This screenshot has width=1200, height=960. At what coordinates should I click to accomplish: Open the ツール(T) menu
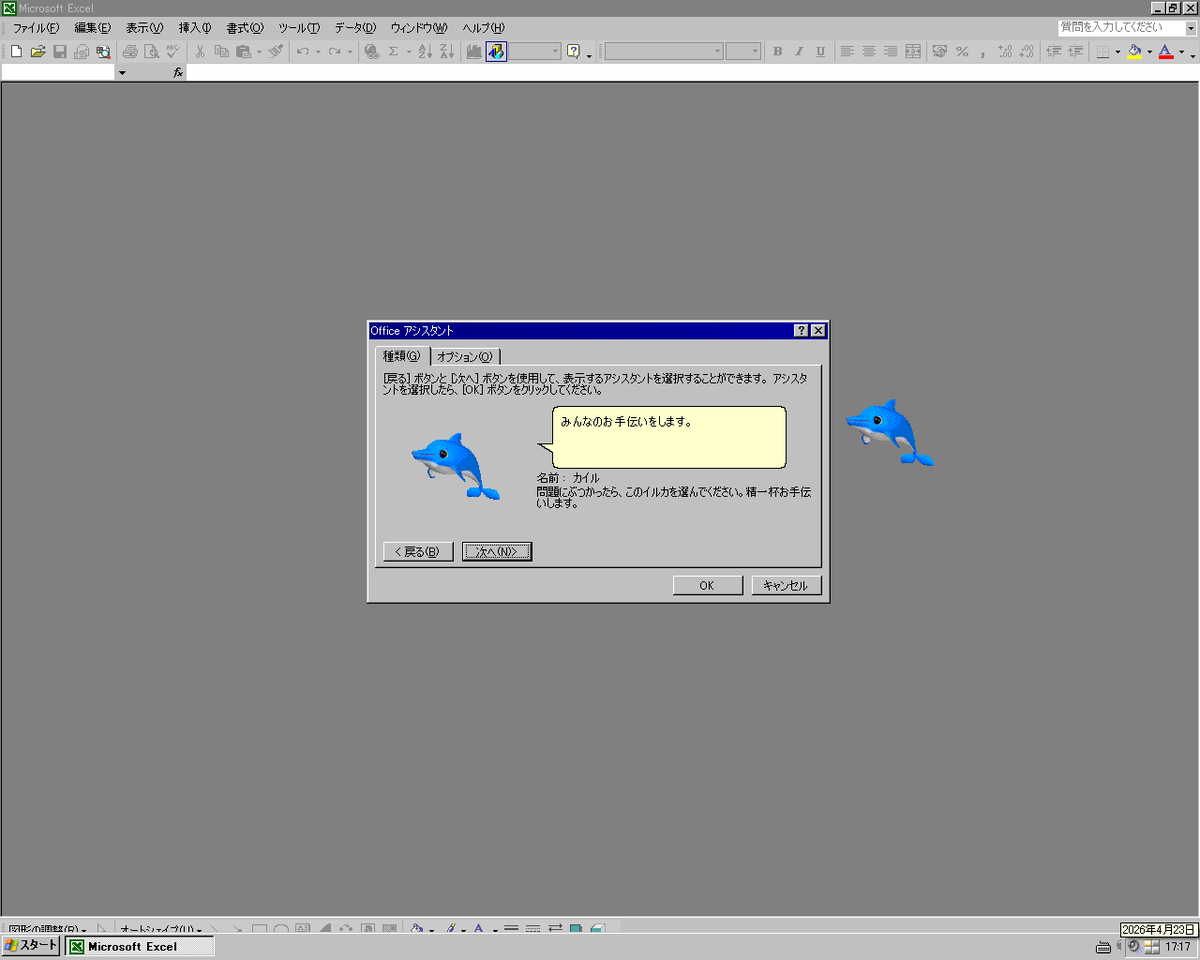pos(299,27)
